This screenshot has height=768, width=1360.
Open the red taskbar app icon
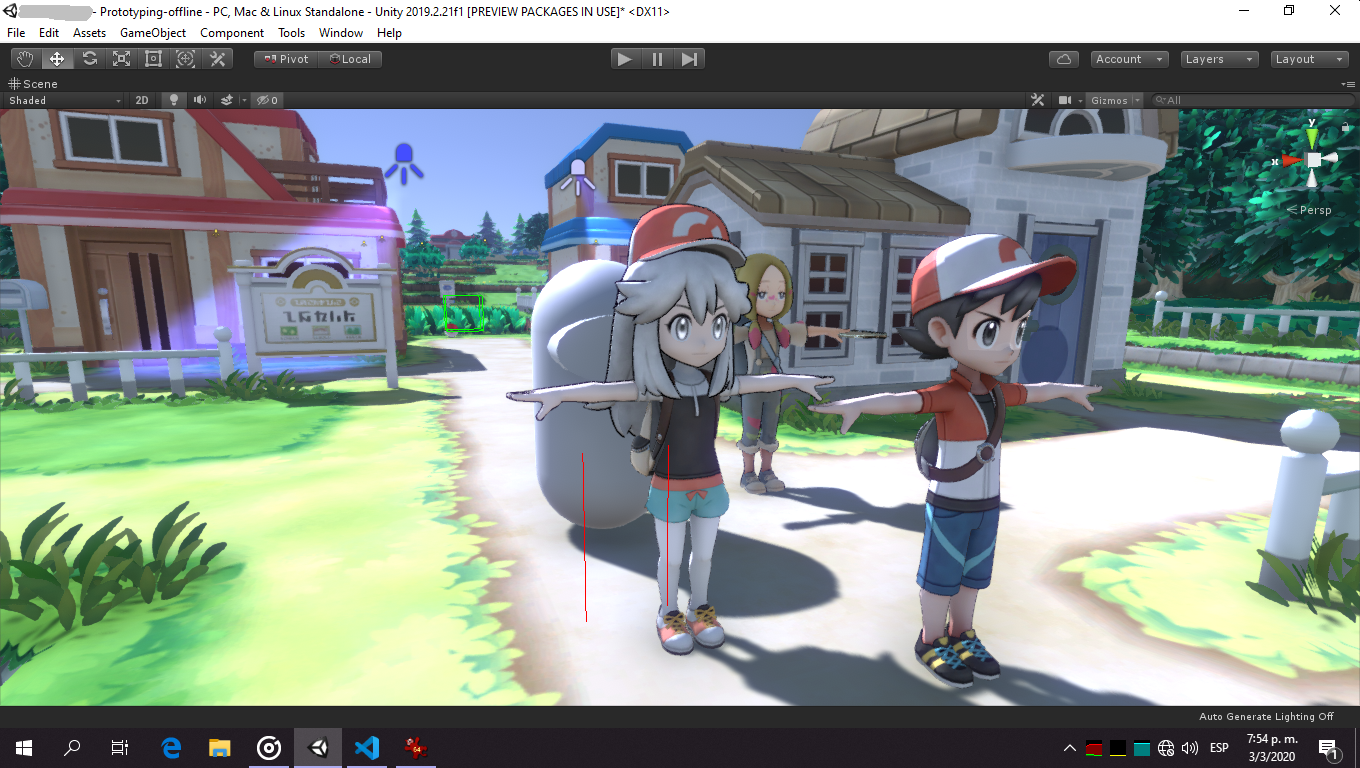pos(415,747)
